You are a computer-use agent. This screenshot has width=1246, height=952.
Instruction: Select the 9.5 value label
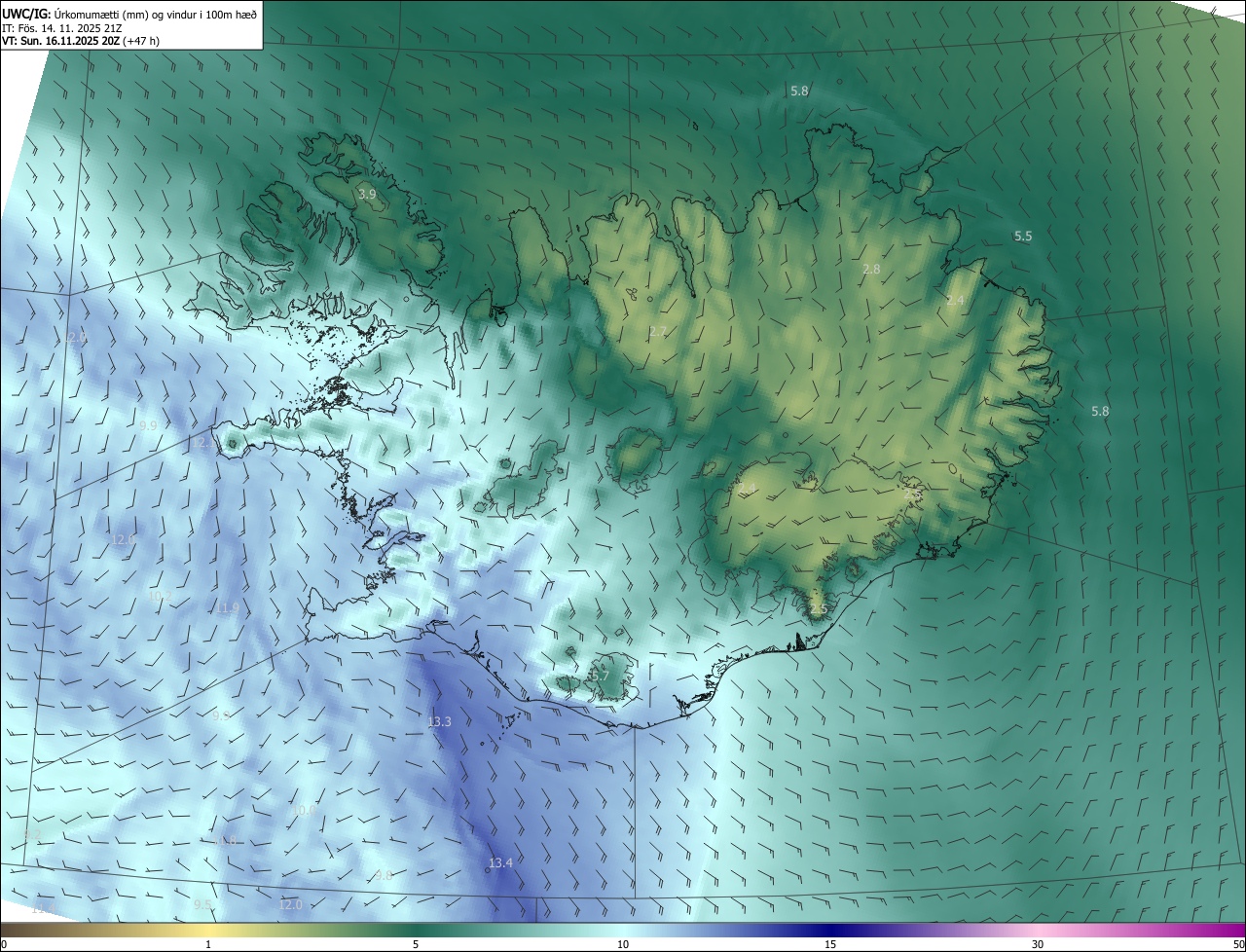click(x=202, y=905)
